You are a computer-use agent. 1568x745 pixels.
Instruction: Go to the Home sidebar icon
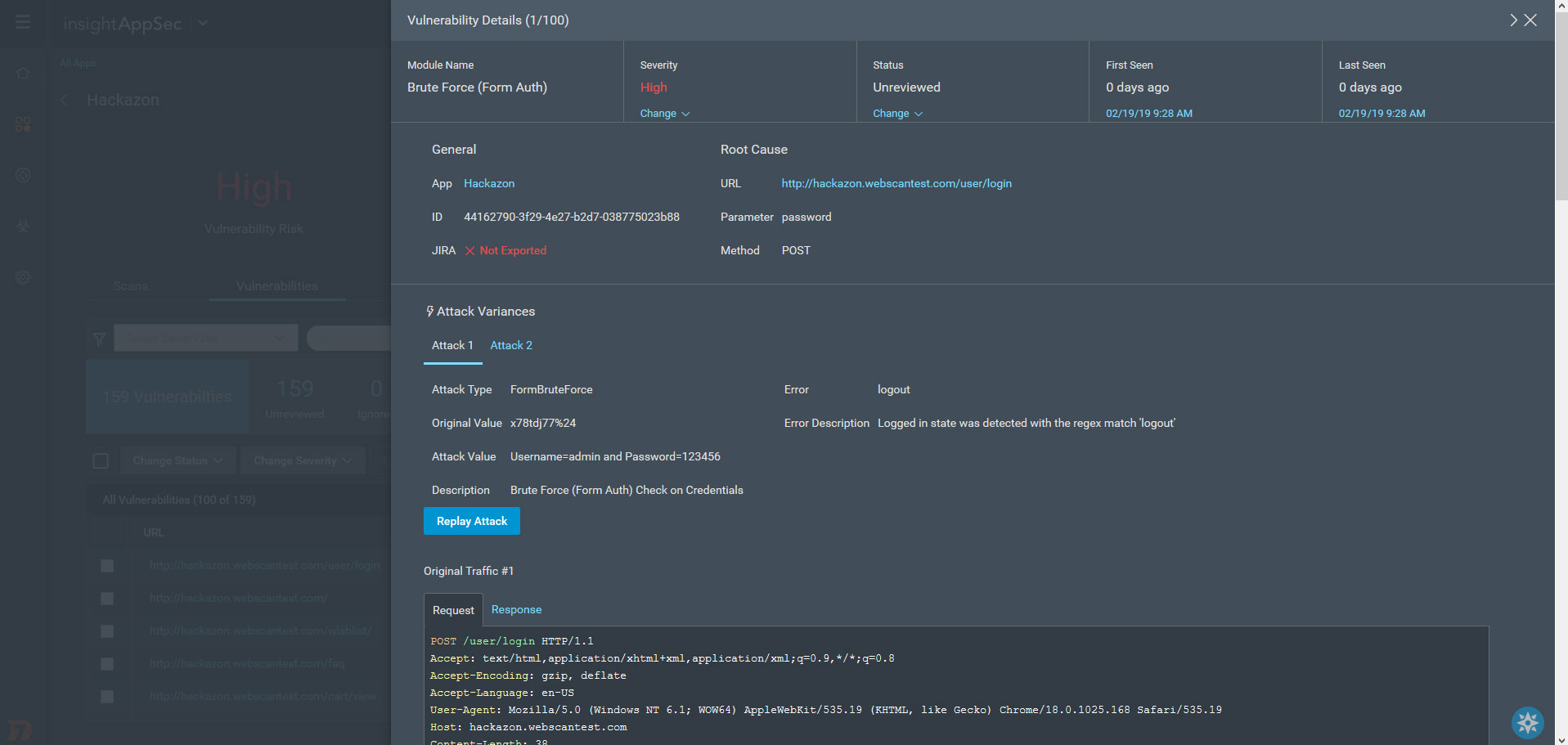[x=23, y=74]
